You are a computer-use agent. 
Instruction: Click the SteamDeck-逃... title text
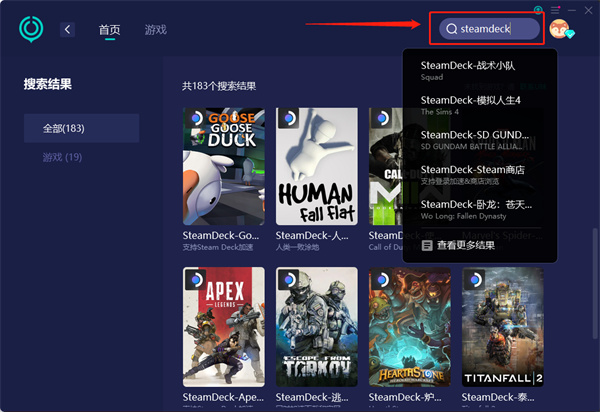point(312,397)
